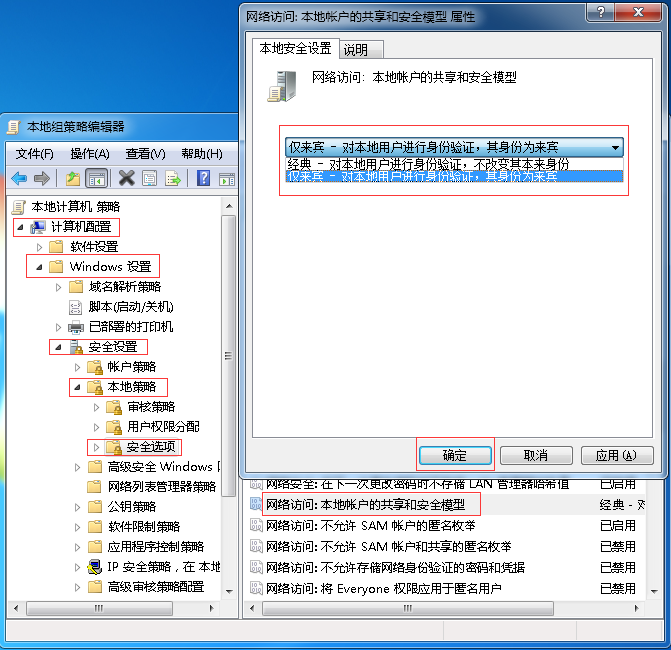Select 网络访问: 本地帐户的共享和安全模型 policy row

[x=371, y=505]
